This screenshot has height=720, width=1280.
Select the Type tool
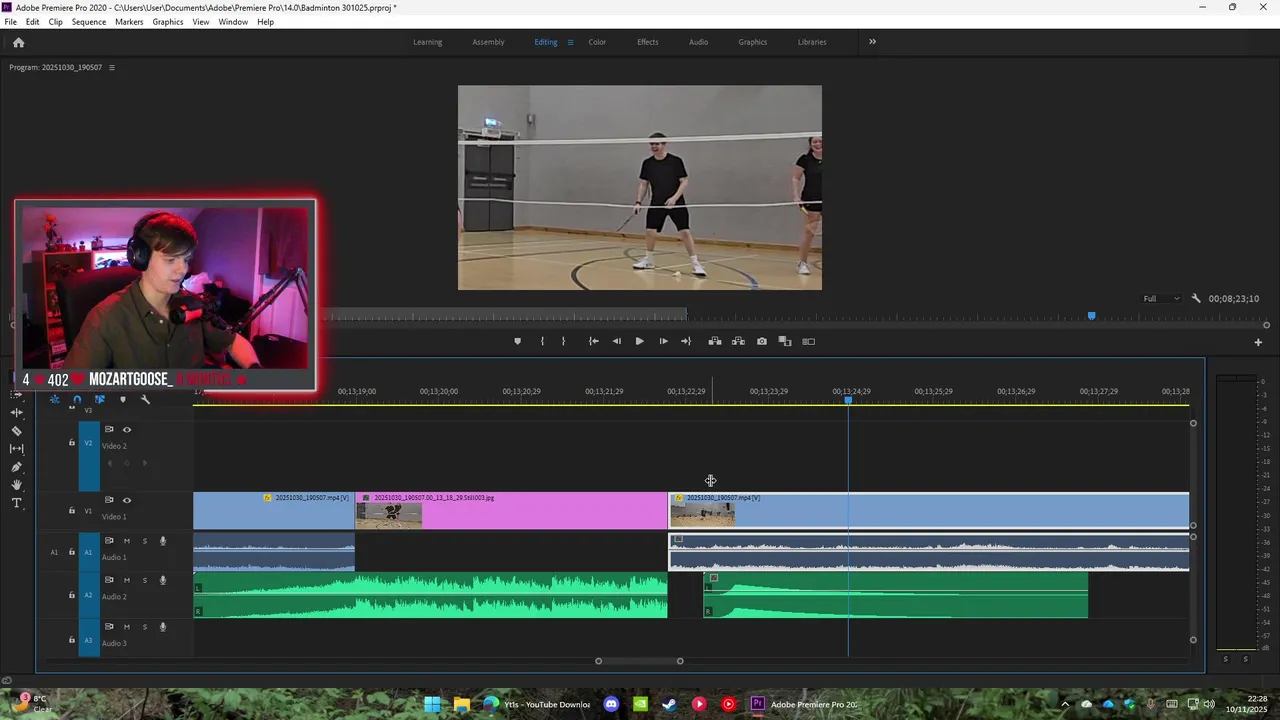(16, 503)
